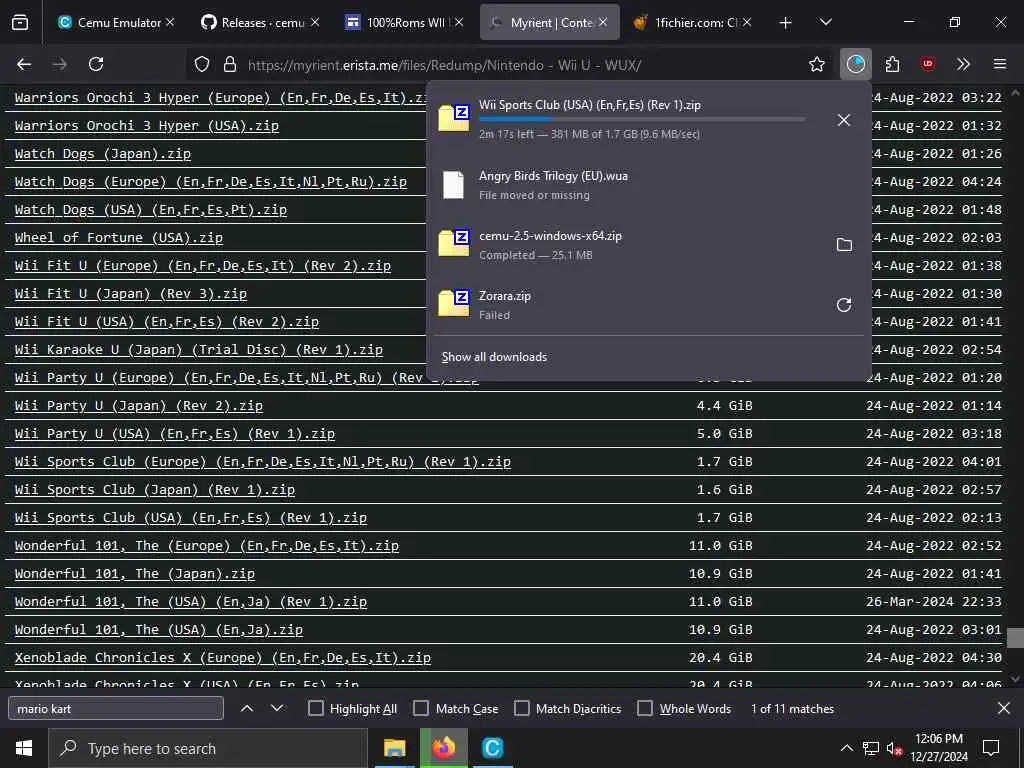Image resolution: width=1024 pixels, height=768 pixels.
Task: Open Xenoblade Chronicles X (Europe) zip link
Action: point(223,658)
